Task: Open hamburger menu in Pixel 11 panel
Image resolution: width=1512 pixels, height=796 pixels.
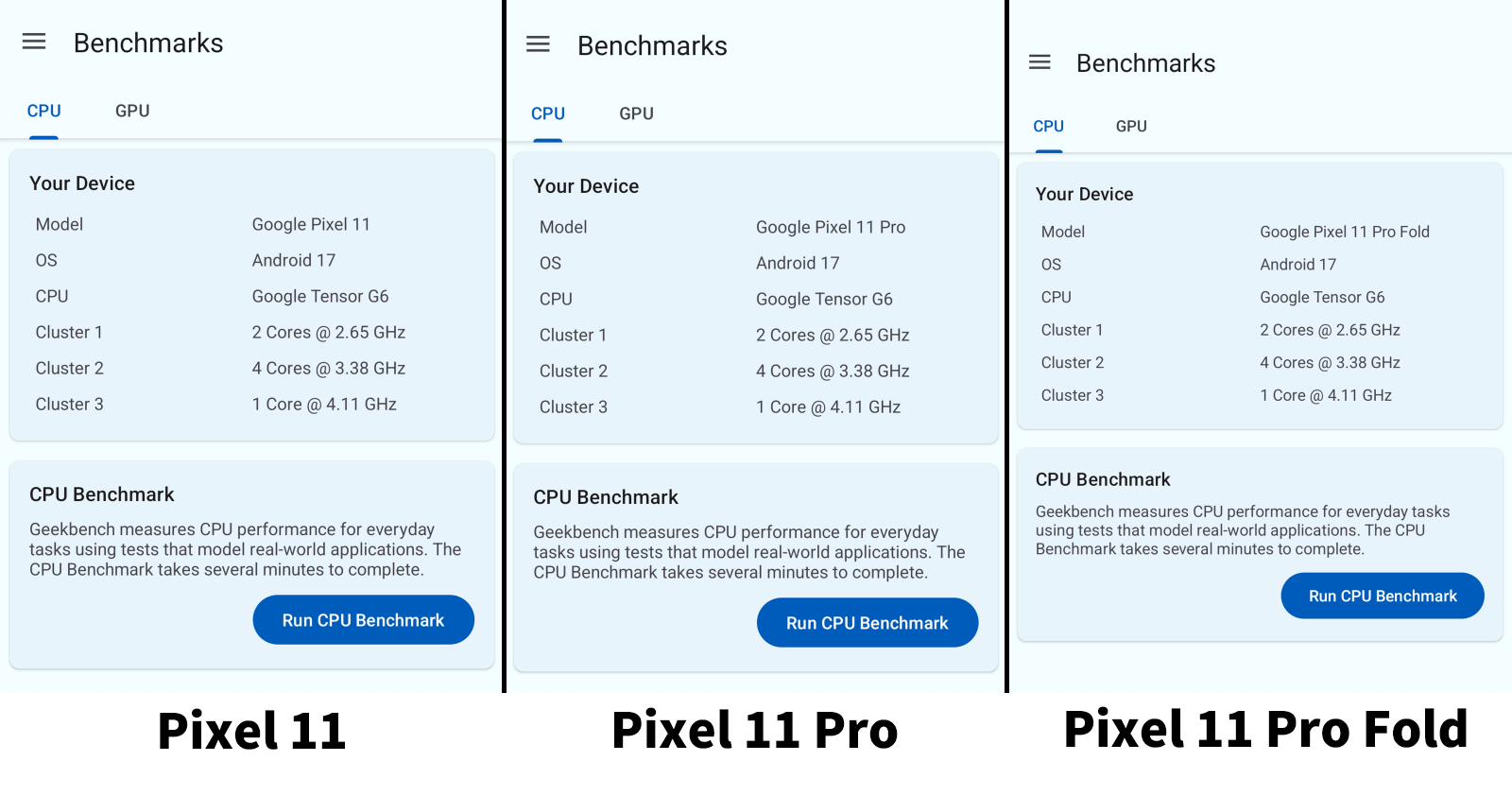Action: [x=34, y=42]
